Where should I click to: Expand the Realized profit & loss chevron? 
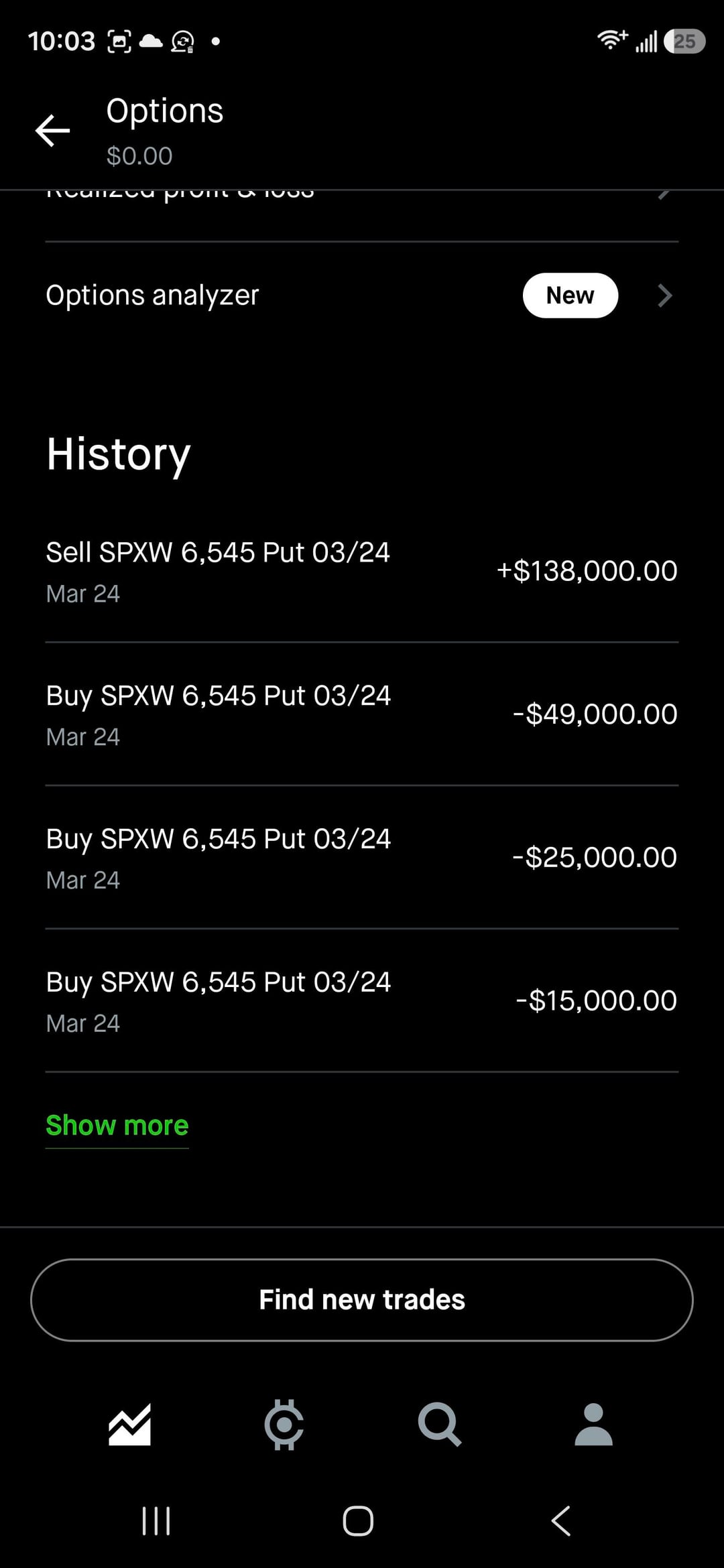coord(664,194)
